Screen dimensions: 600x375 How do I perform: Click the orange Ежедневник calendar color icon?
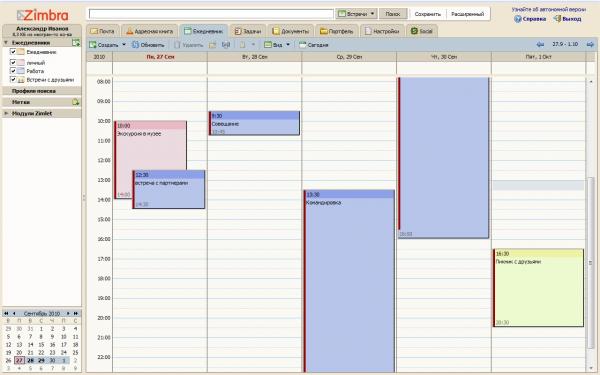(x=21, y=52)
